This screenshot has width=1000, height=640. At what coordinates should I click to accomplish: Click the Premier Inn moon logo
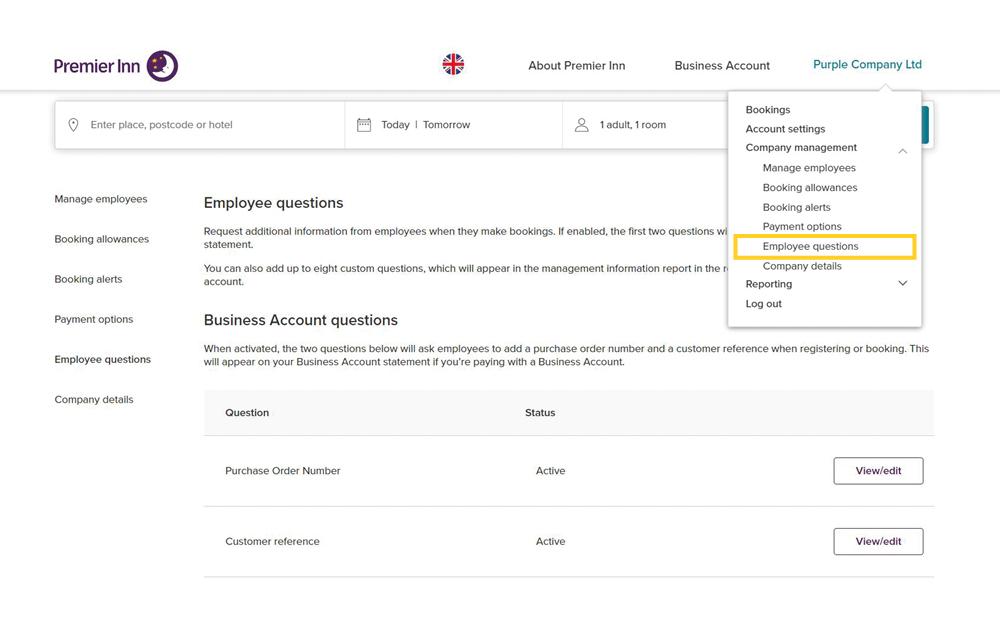click(162, 66)
